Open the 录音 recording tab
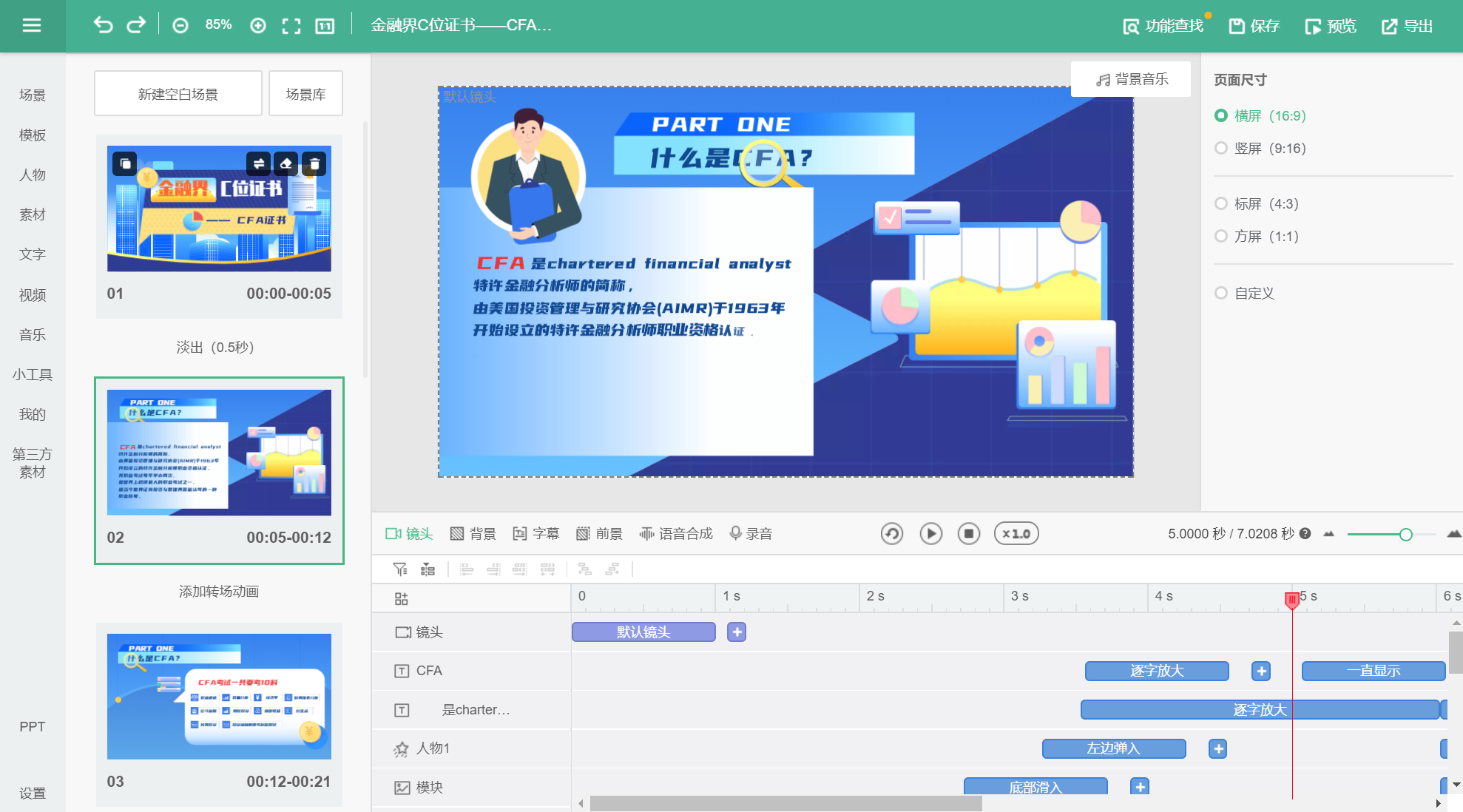The width and height of the screenshot is (1463, 812). pyautogui.click(x=751, y=533)
